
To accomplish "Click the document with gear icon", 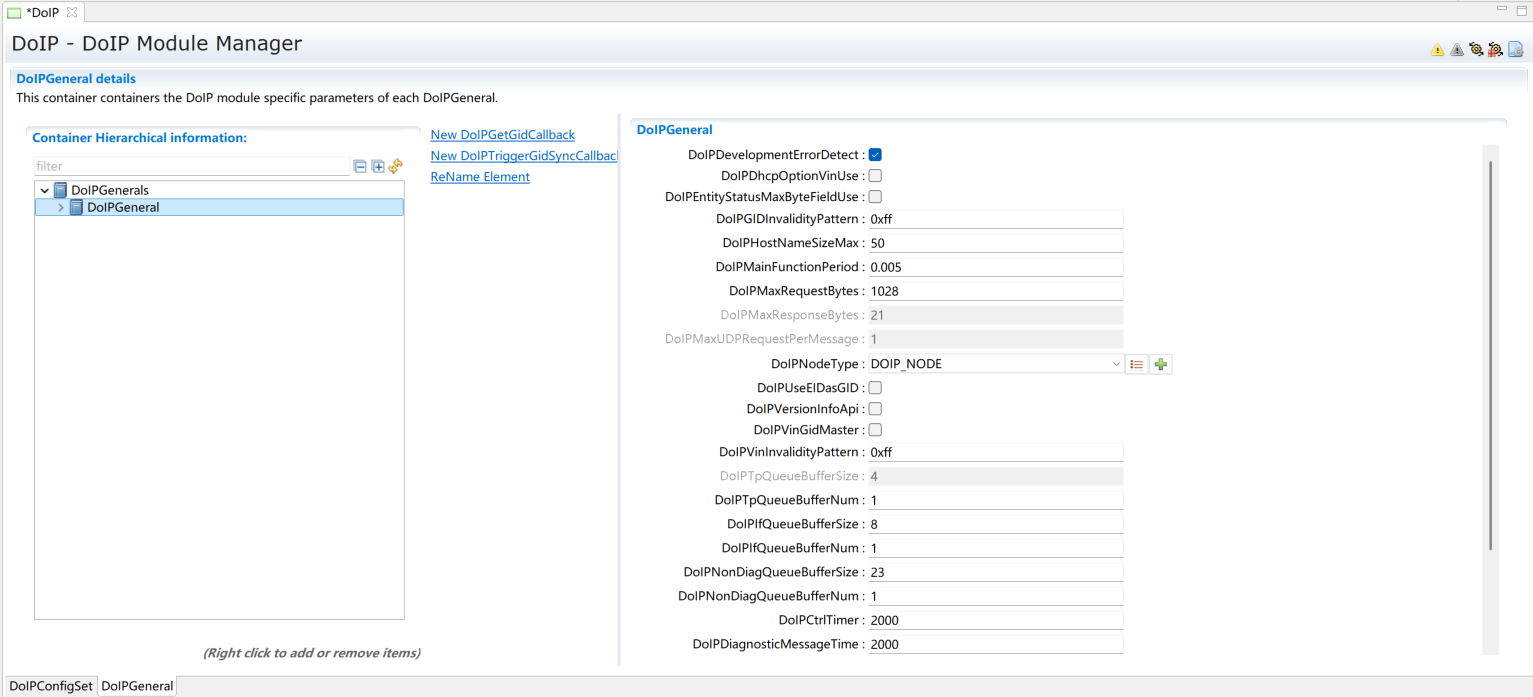I will click(x=1515, y=49).
